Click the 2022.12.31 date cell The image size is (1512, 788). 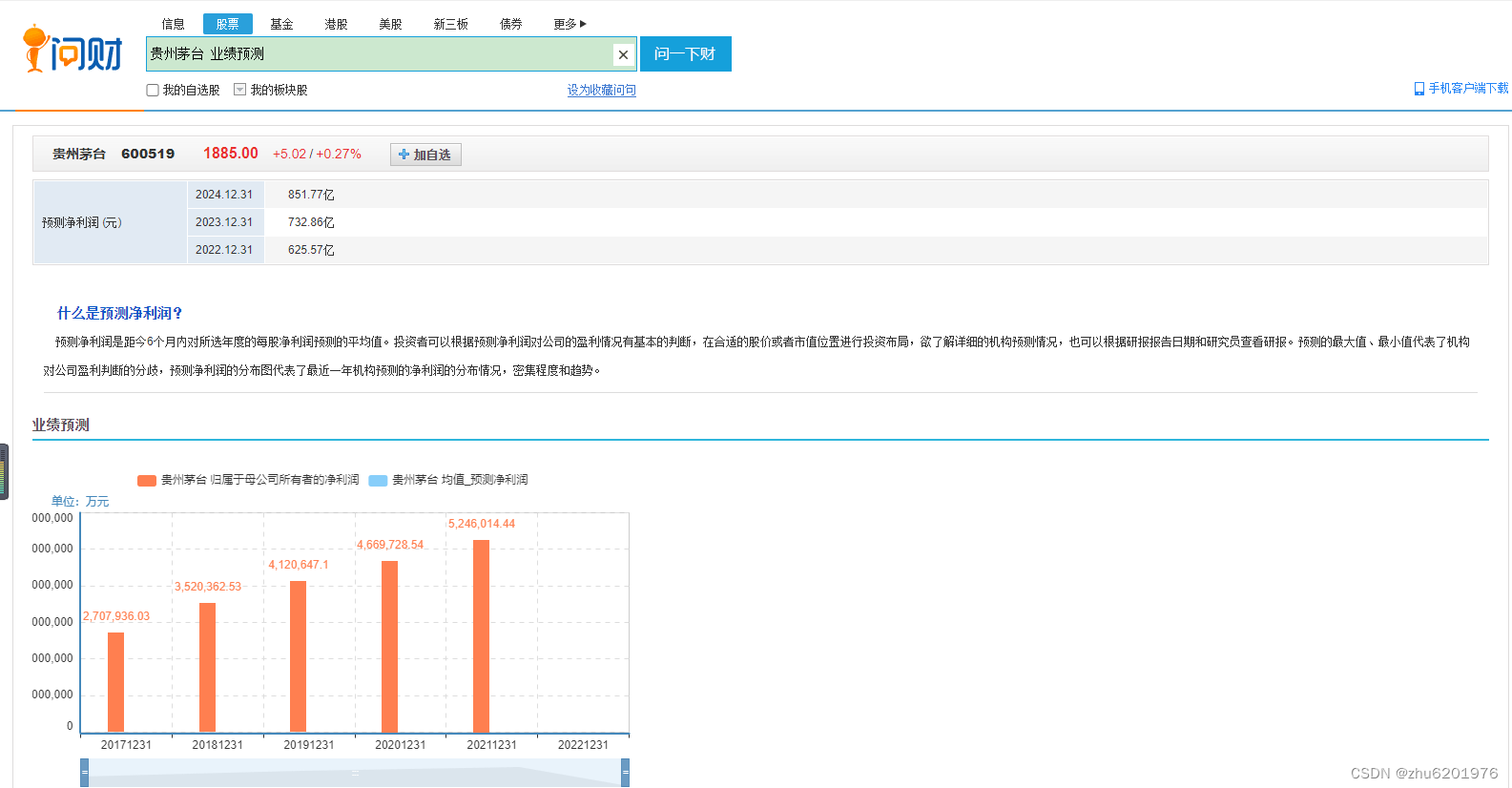[224, 250]
